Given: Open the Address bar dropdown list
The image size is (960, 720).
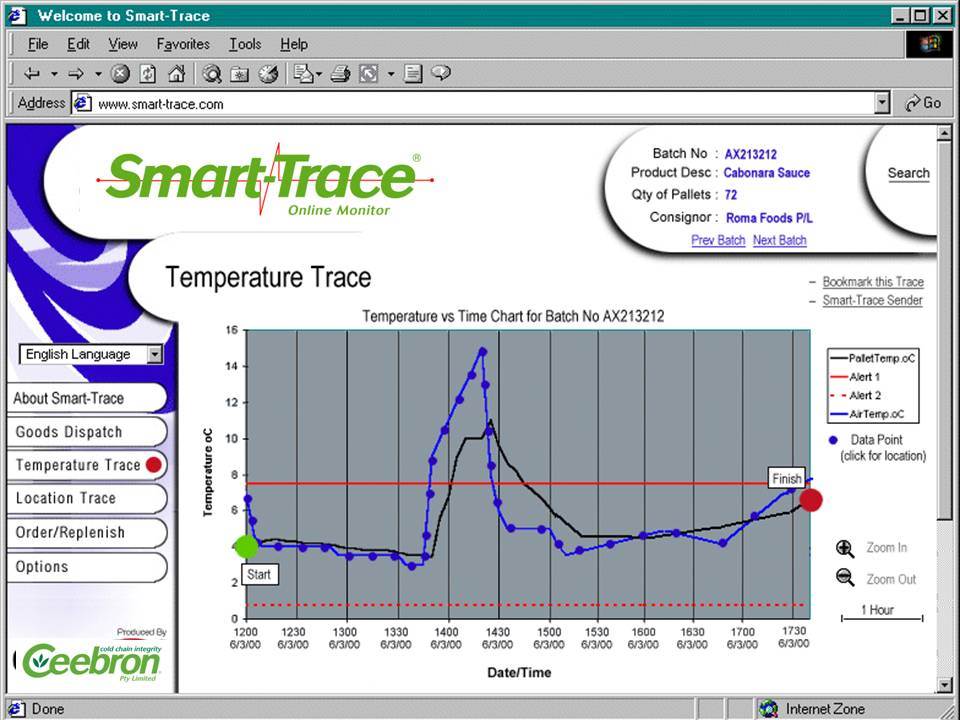Looking at the screenshot, I should (882, 103).
